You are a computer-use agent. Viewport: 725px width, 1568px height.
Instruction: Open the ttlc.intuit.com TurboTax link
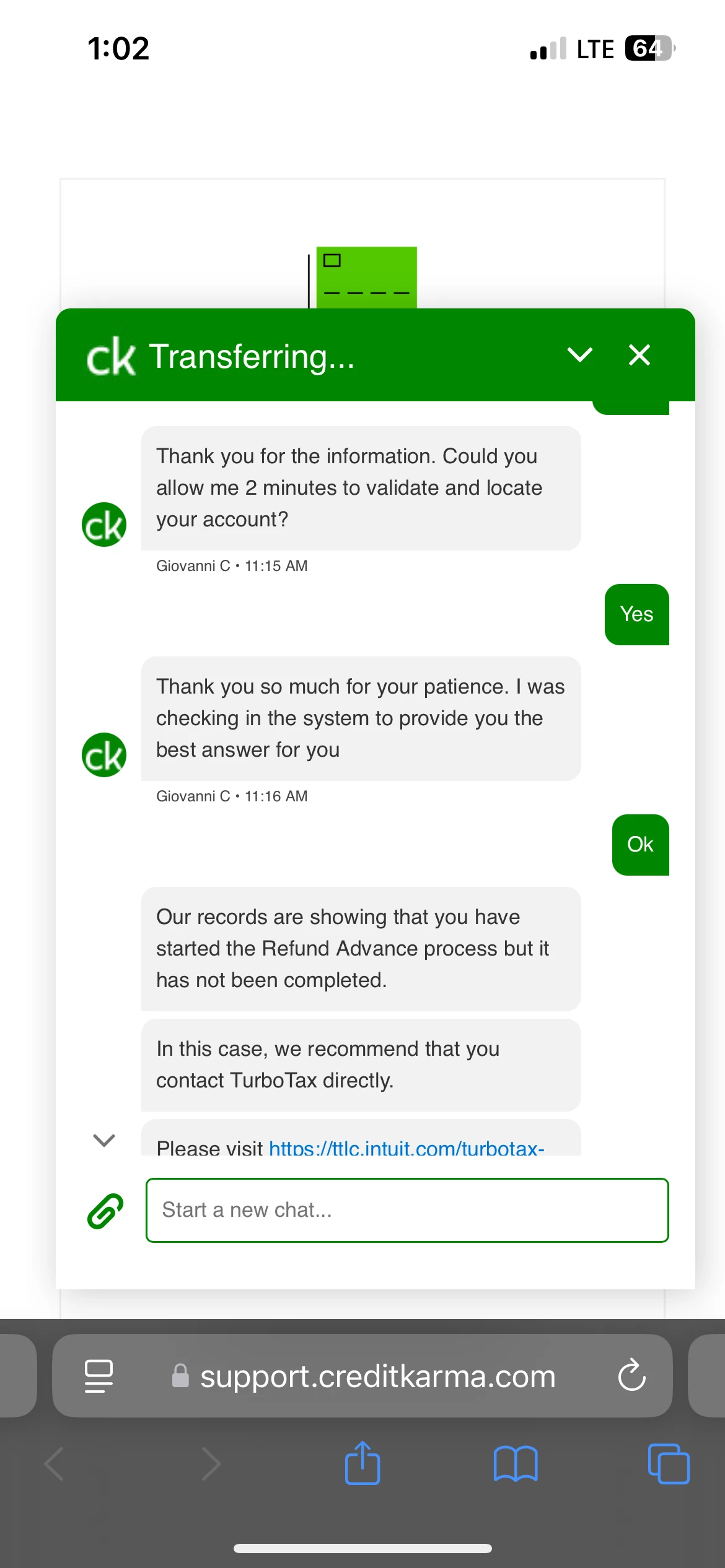pos(406,1148)
